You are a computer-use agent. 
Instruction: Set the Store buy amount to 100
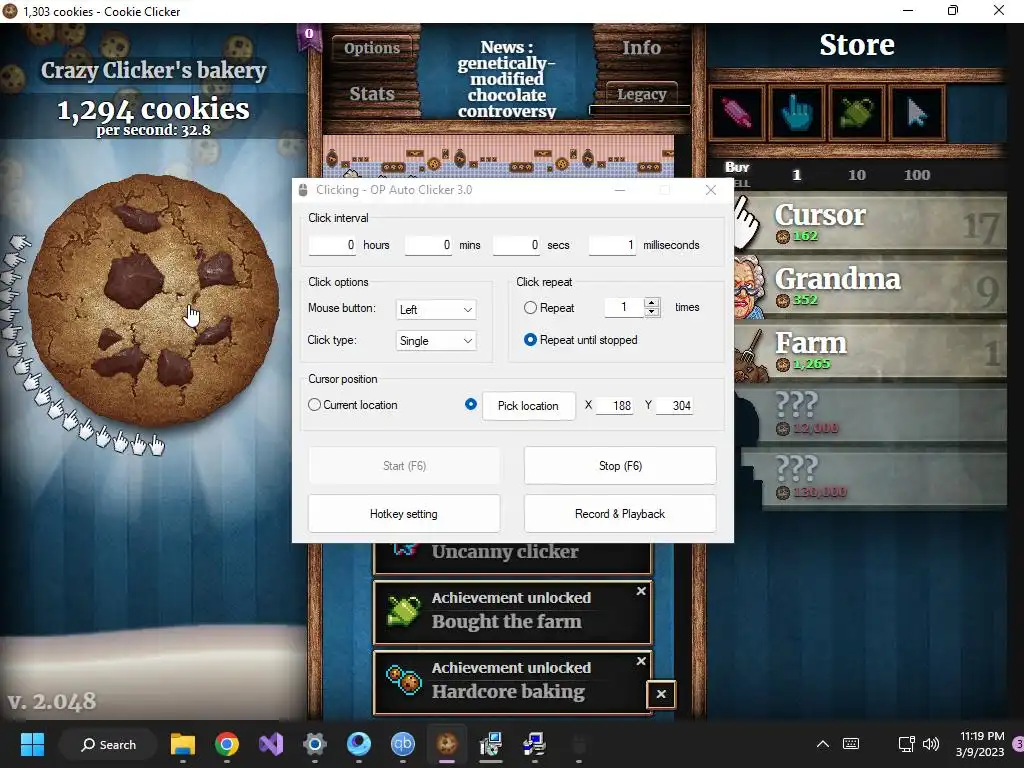coord(917,175)
